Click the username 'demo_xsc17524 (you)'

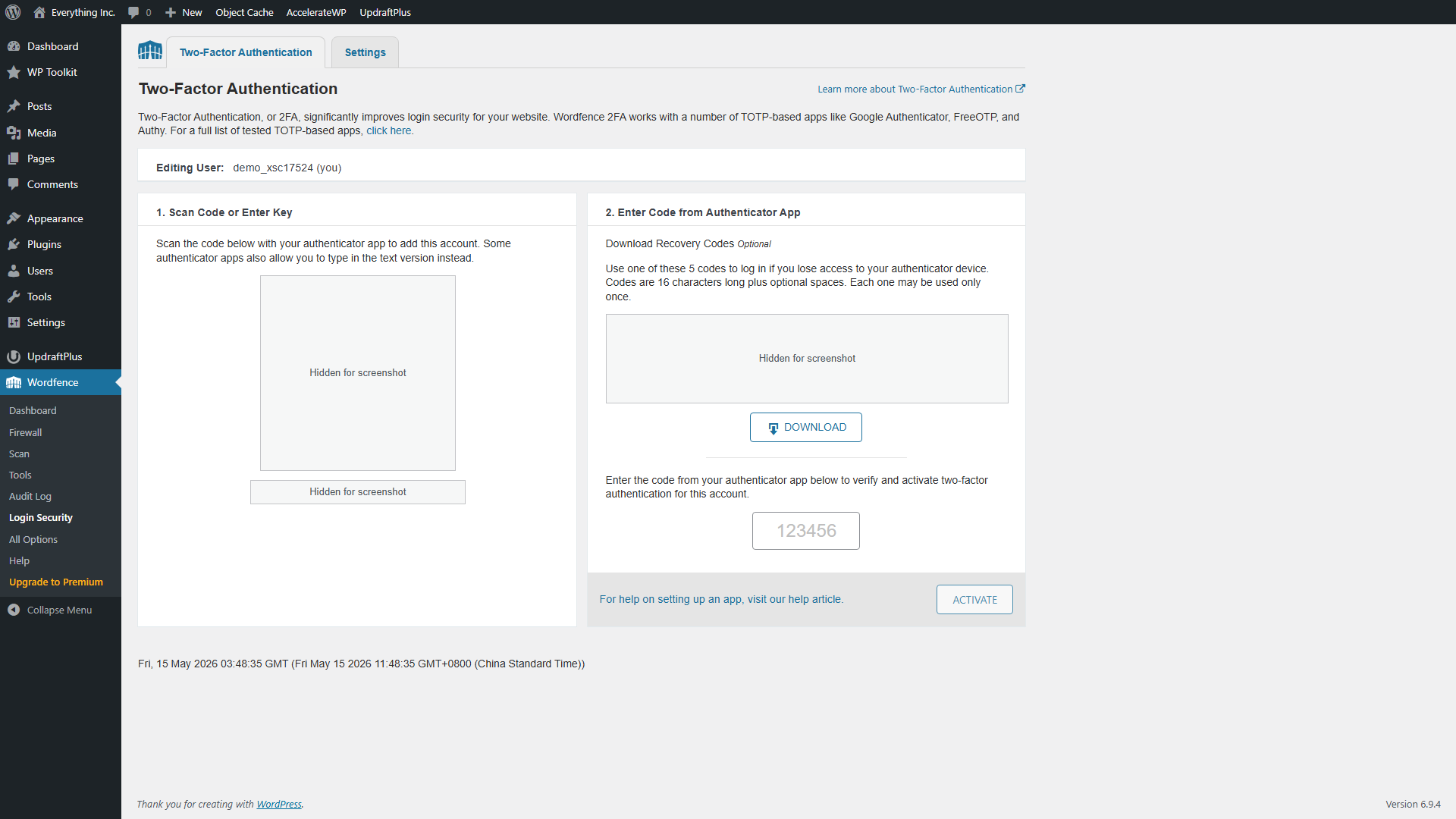coord(287,168)
